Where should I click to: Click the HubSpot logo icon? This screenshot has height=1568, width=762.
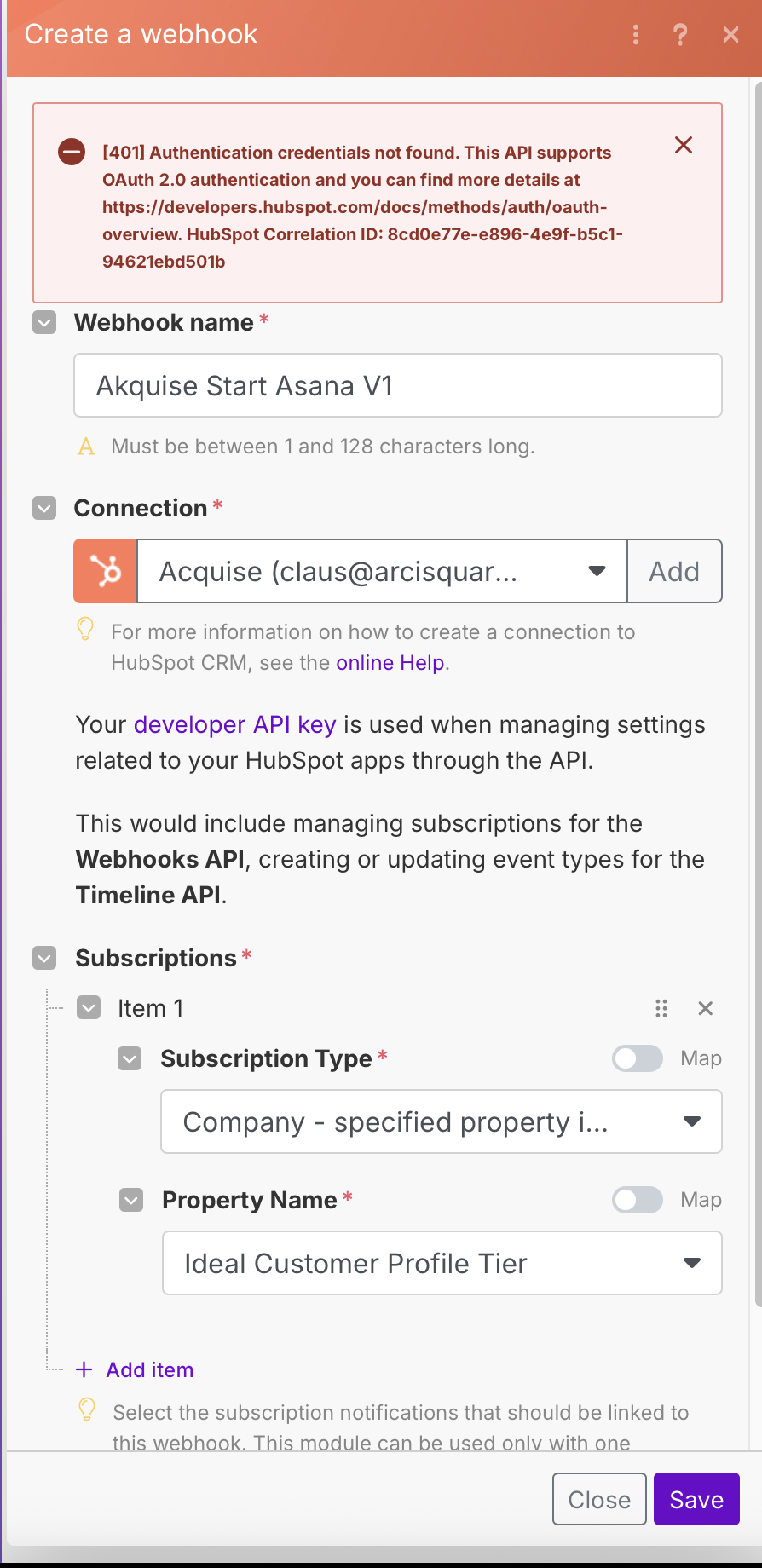click(106, 571)
